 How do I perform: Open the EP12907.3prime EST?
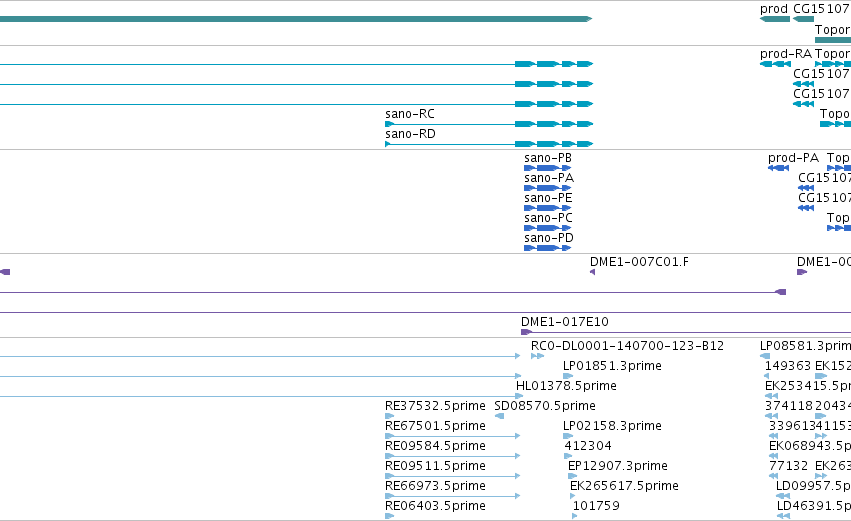[x=618, y=466]
